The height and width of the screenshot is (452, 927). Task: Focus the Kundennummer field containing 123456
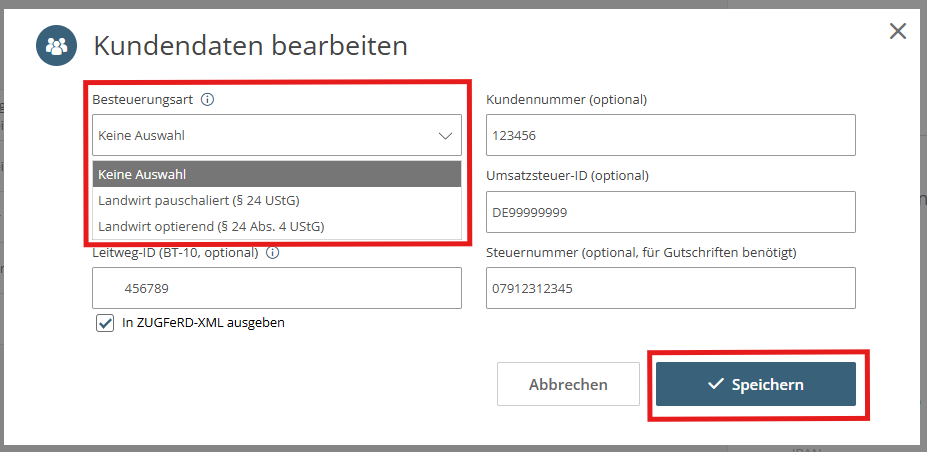coord(670,136)
